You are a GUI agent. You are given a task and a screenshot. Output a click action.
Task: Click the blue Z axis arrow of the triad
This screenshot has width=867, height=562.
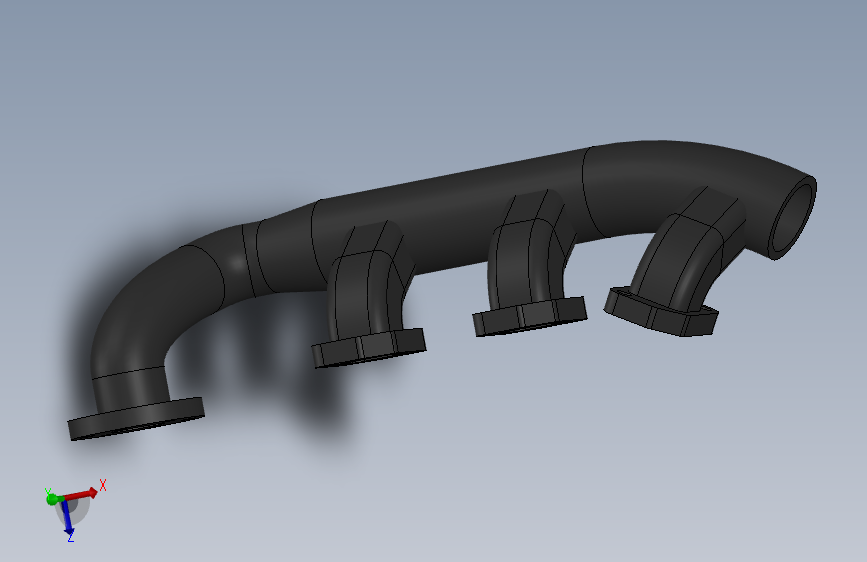tap(67, 517)
